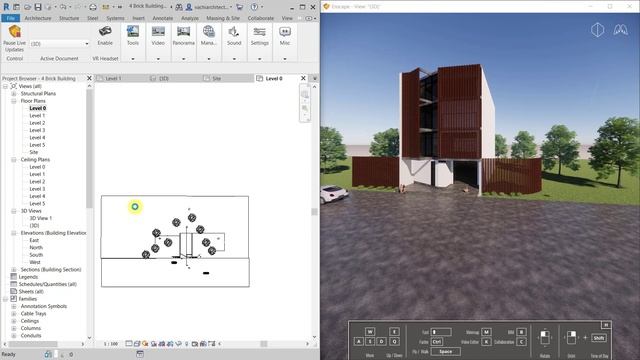Click the navigation wheel icon beside drawing
The width and height of the screenshot is (640, 360).
(304, 95)
